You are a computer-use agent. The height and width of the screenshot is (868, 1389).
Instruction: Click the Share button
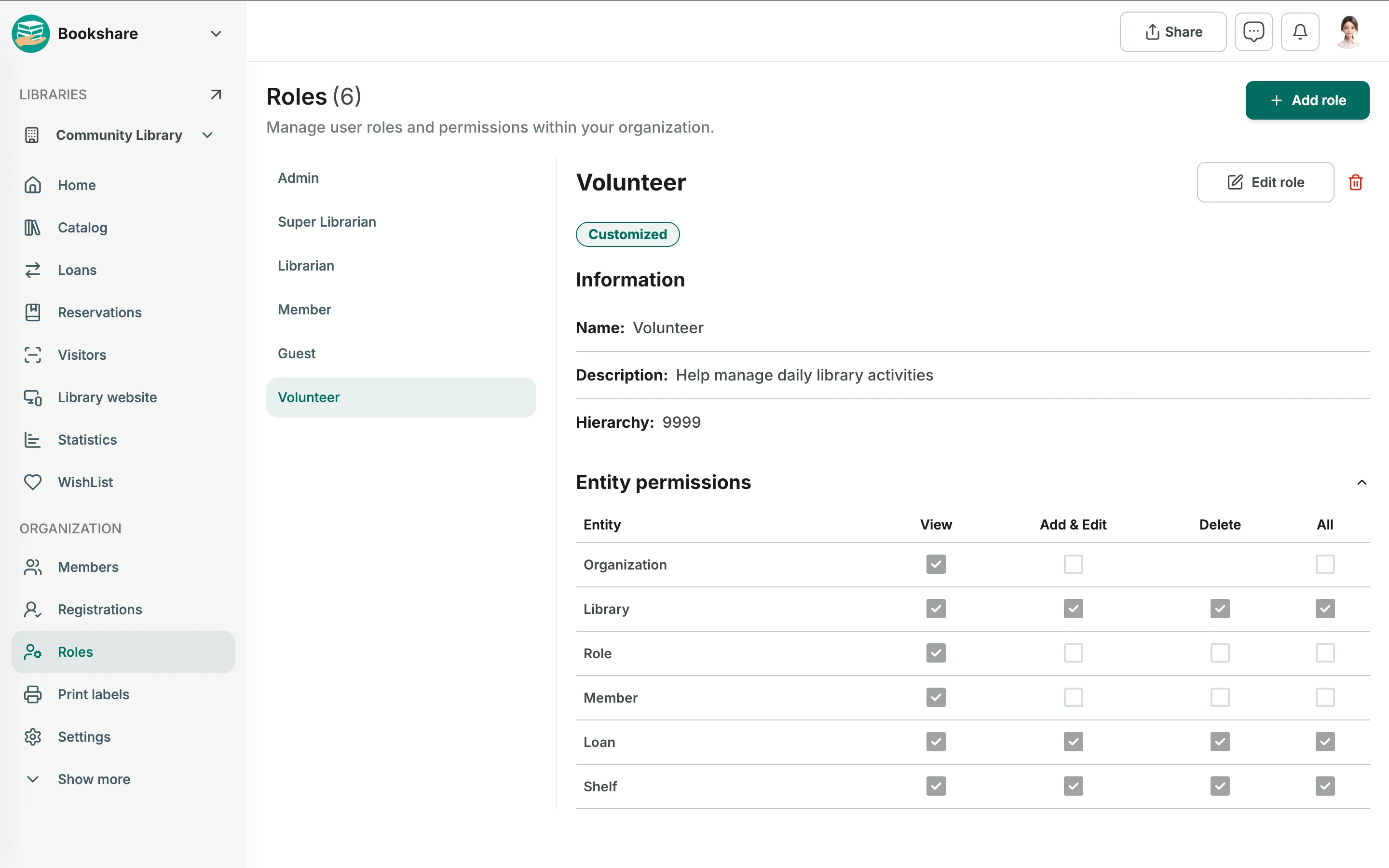(1172, 31)
